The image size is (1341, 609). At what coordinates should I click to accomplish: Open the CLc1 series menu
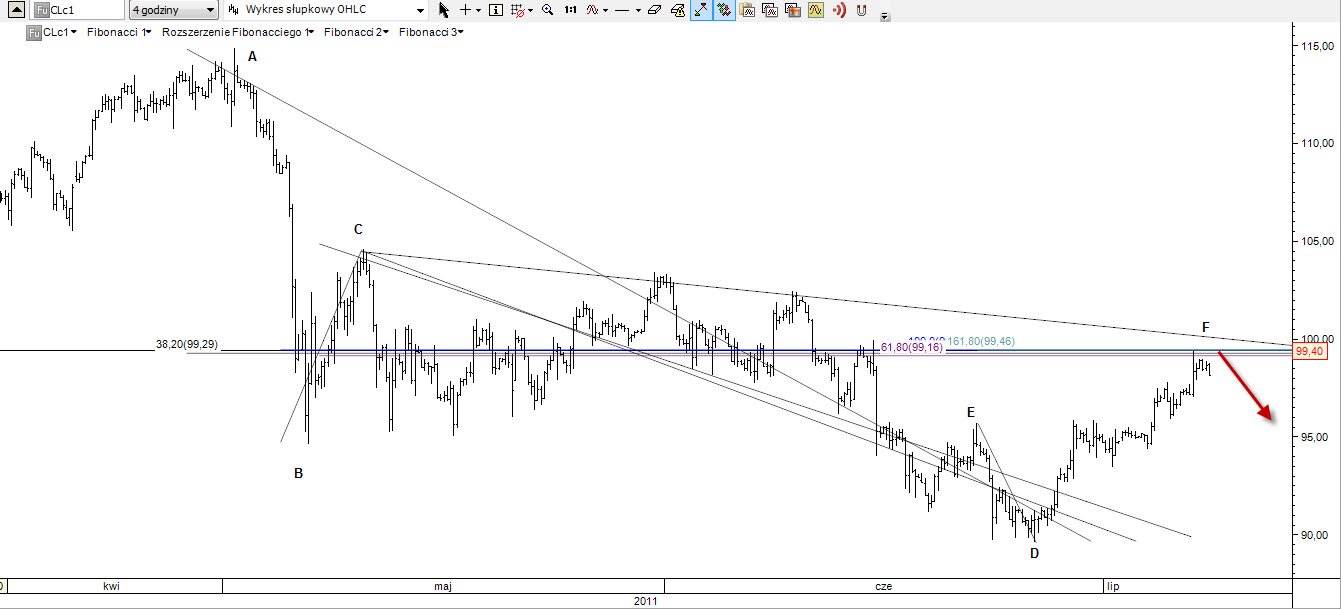60,32
